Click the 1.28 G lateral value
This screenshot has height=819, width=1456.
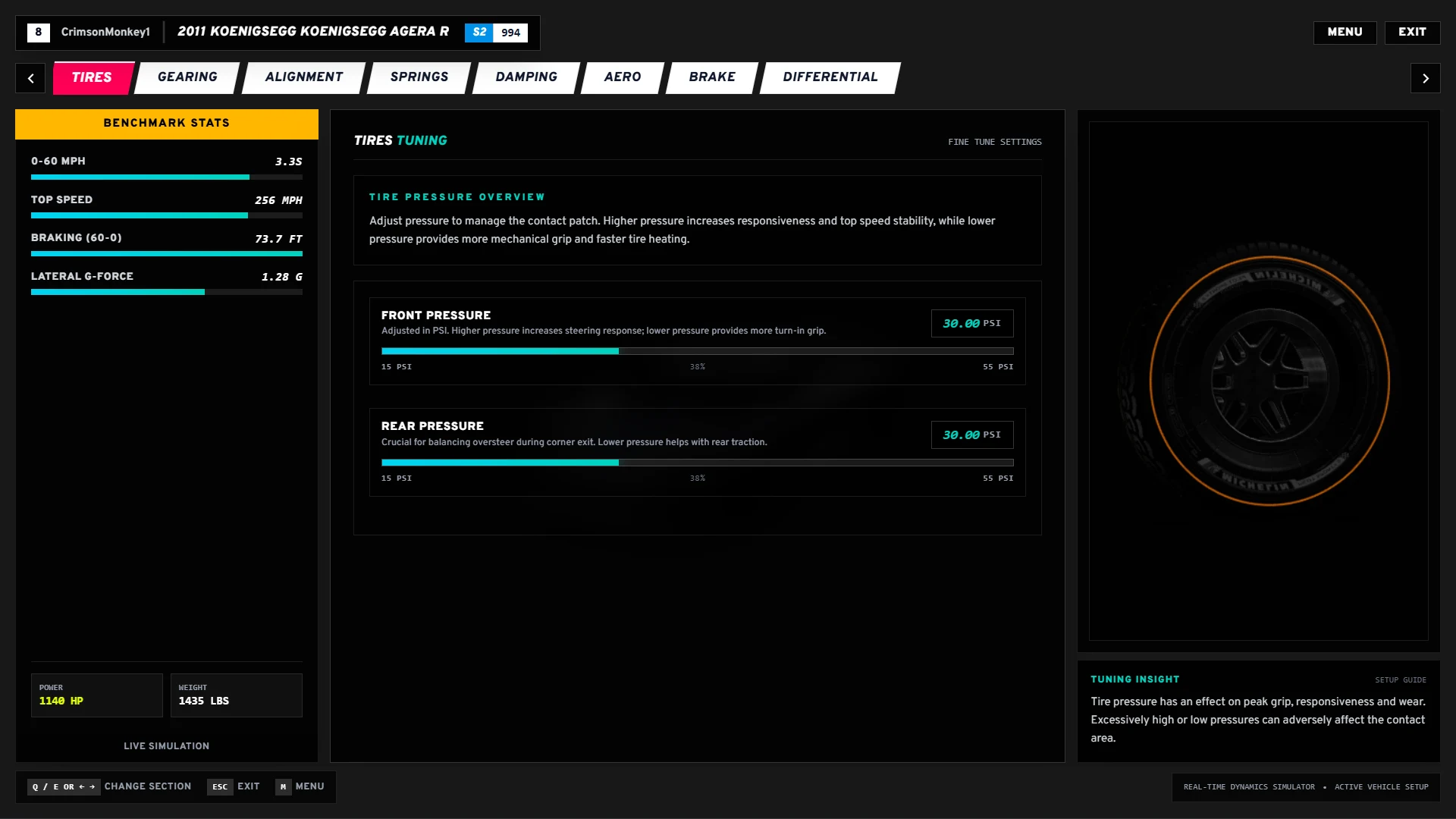[281, 277]
